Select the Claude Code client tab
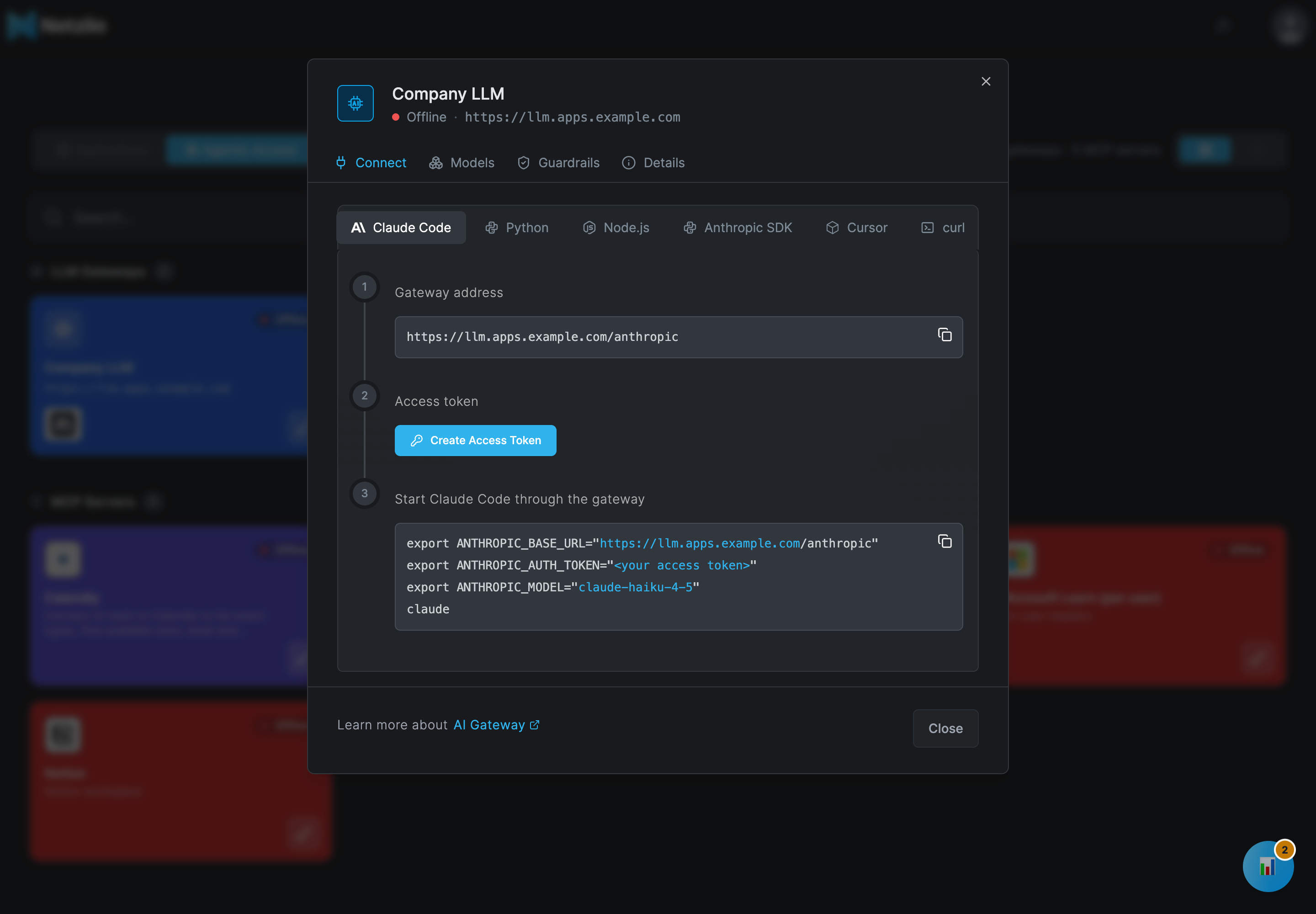1316x914 pixels. tap(401, 227)
